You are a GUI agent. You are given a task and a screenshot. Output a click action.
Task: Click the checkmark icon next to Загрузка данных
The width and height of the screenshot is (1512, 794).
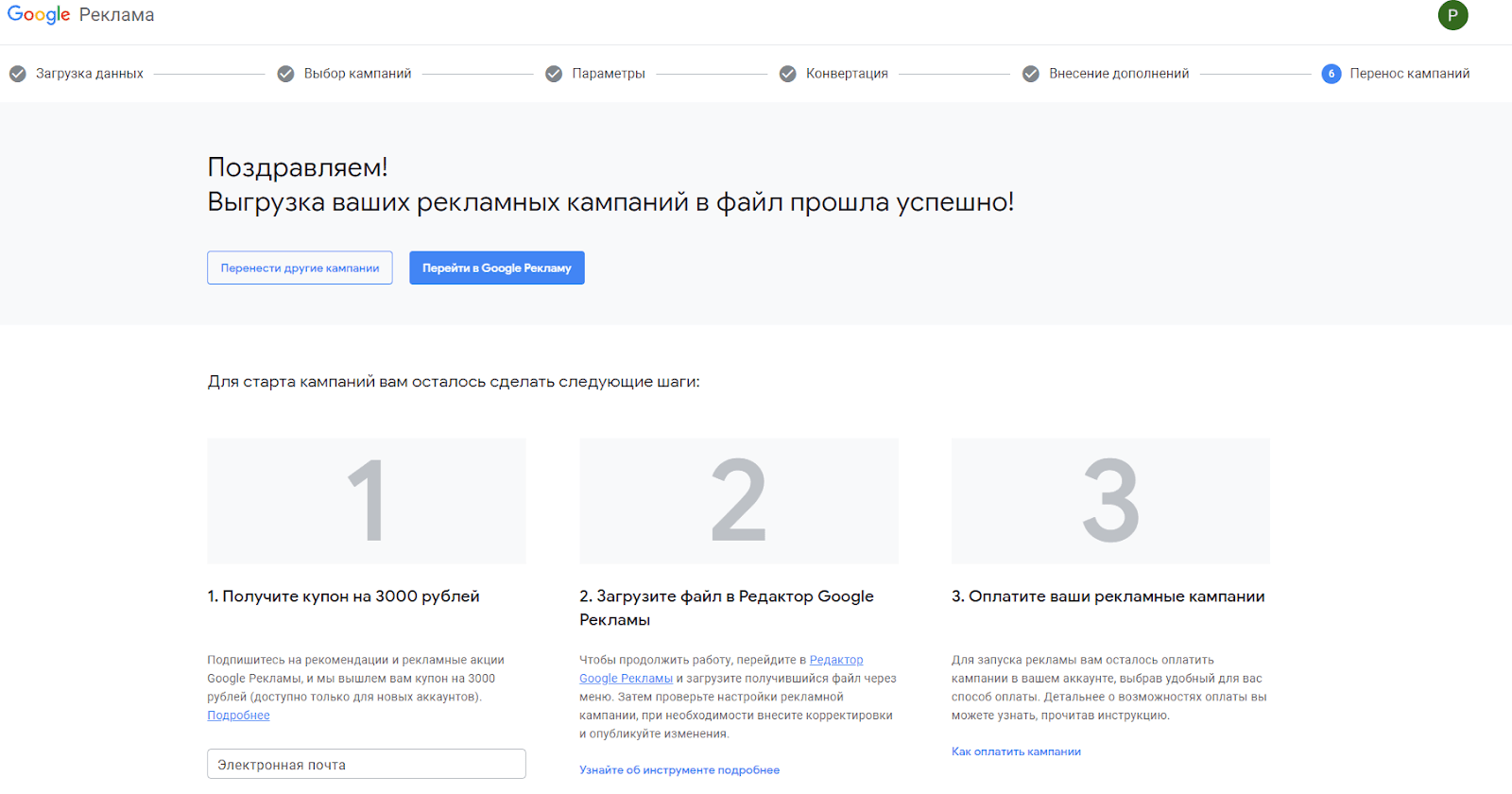pyautogui.click(x=17, y=74)
